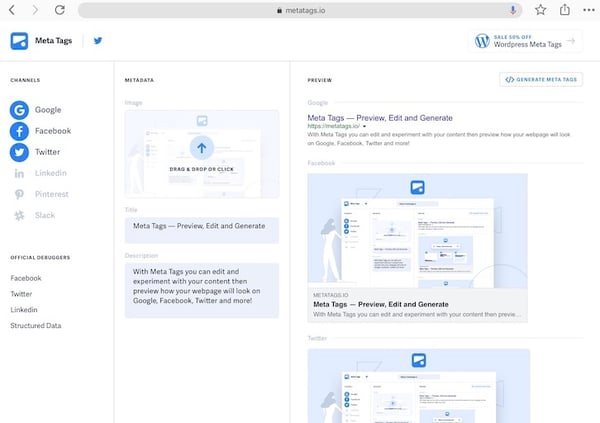Click the drag & drop image upload area
This screenshot has width=600, height=423.
[x=202, y=154]
